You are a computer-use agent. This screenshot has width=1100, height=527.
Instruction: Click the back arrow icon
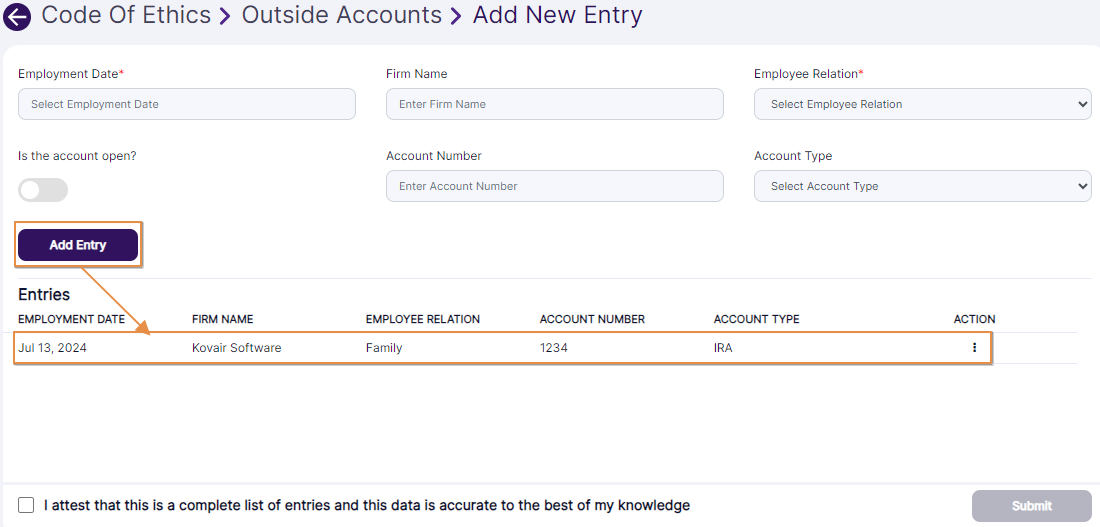tap(17, 17)
